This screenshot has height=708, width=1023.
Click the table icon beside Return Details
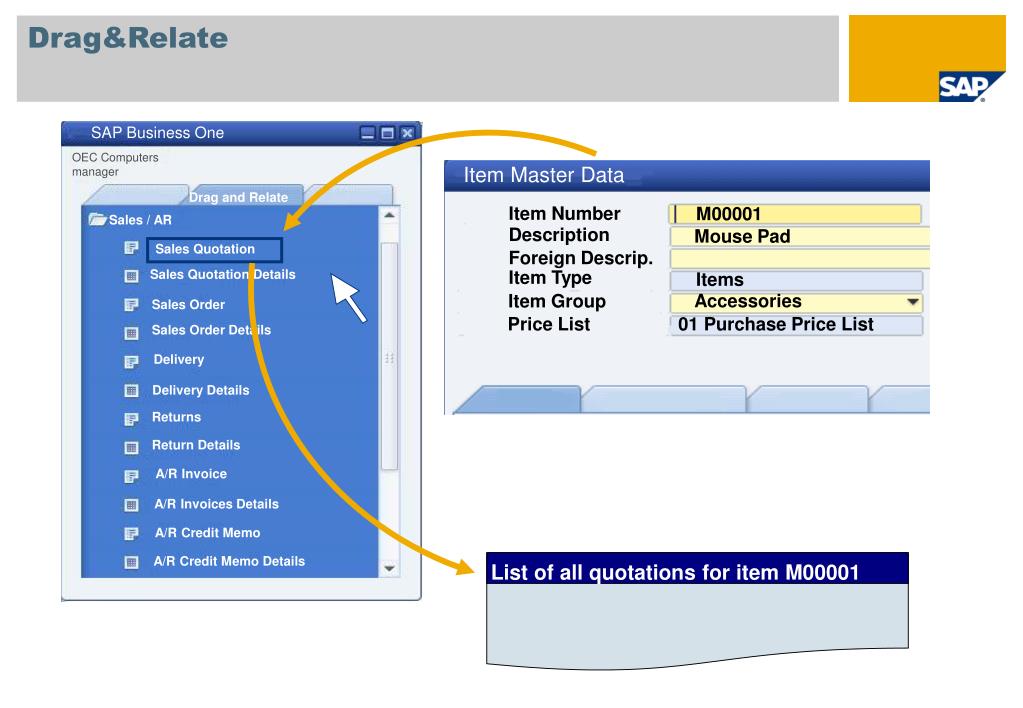click(131, 448)
